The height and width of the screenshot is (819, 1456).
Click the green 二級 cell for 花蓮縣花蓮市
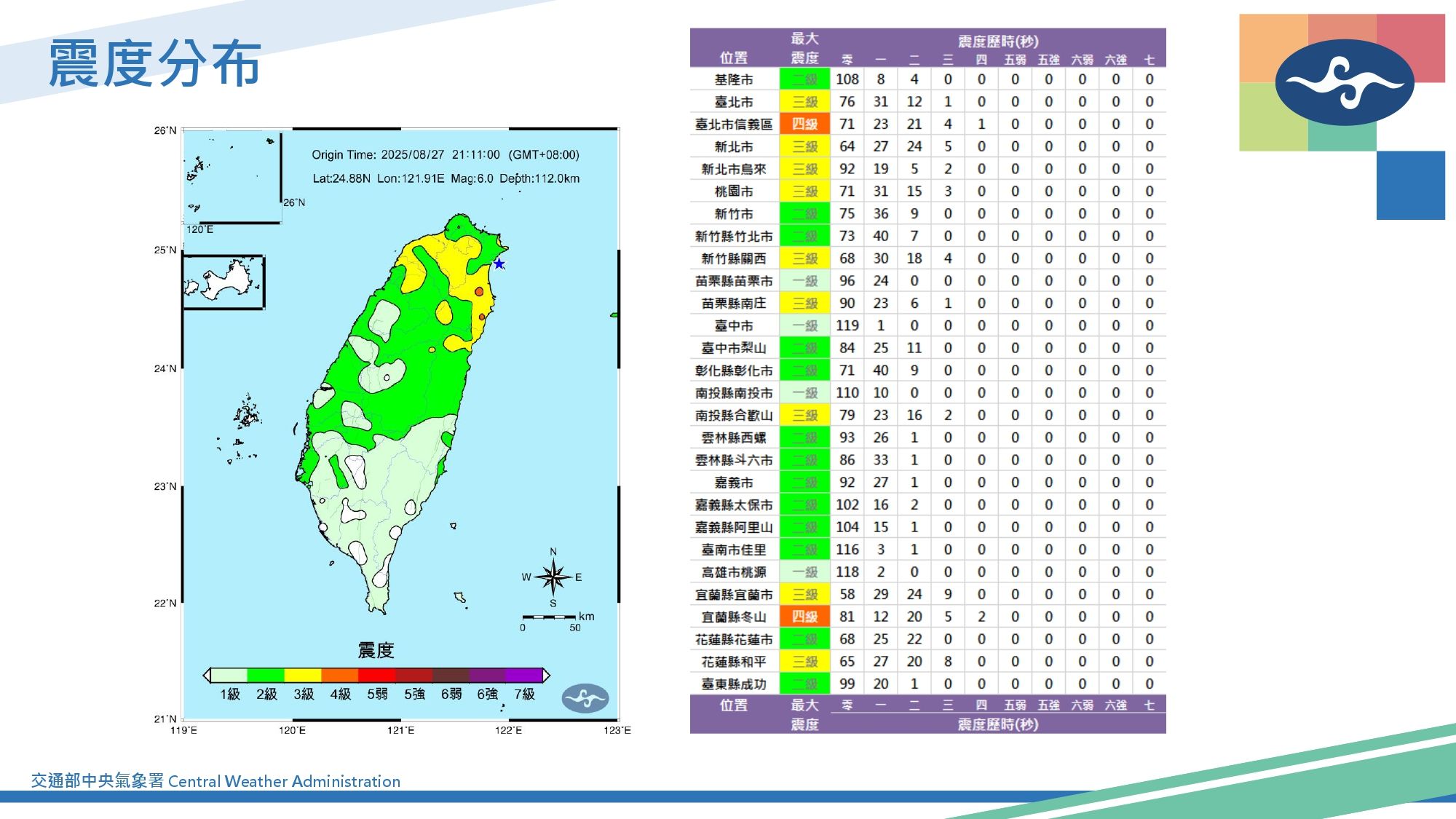(x=804, y=639)
